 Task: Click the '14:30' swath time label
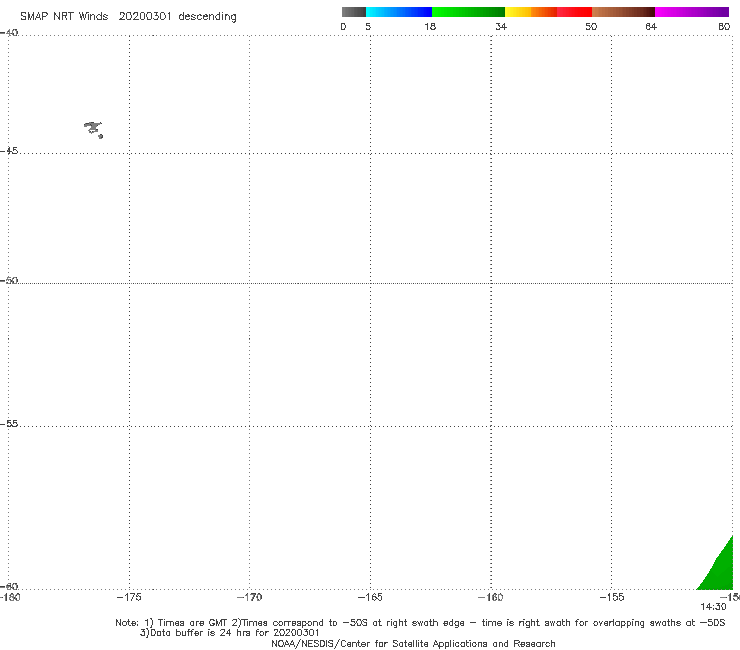(713, 607)
